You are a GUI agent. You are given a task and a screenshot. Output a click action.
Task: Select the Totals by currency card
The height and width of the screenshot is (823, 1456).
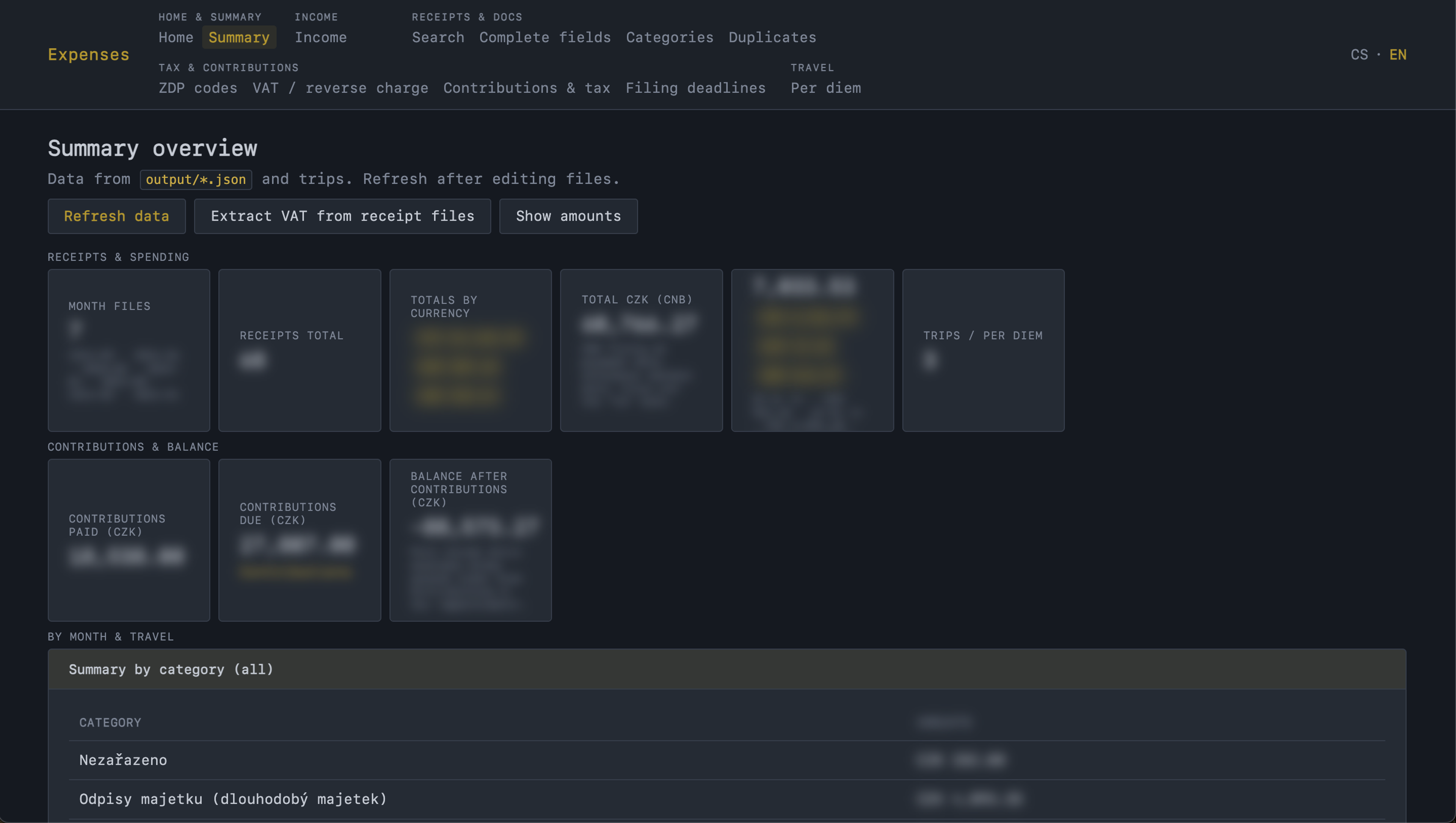[471, 350]
